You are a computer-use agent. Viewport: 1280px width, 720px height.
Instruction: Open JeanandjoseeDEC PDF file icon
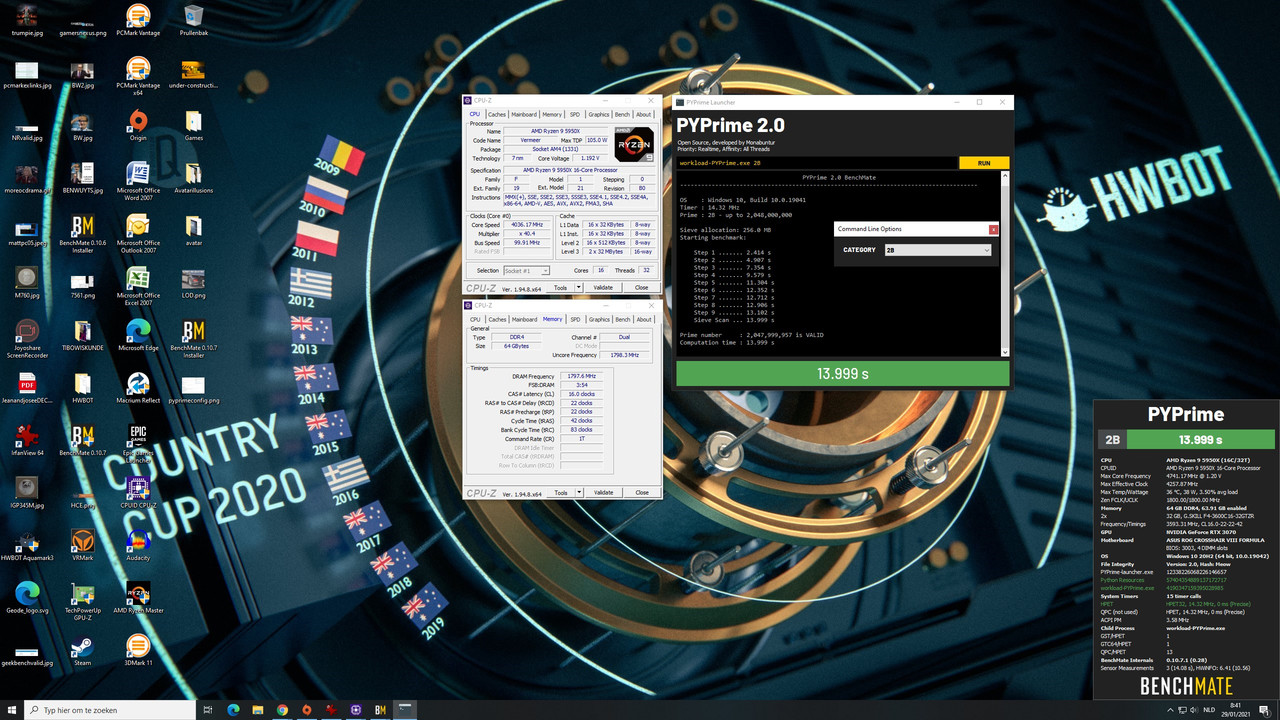(26, 388)
